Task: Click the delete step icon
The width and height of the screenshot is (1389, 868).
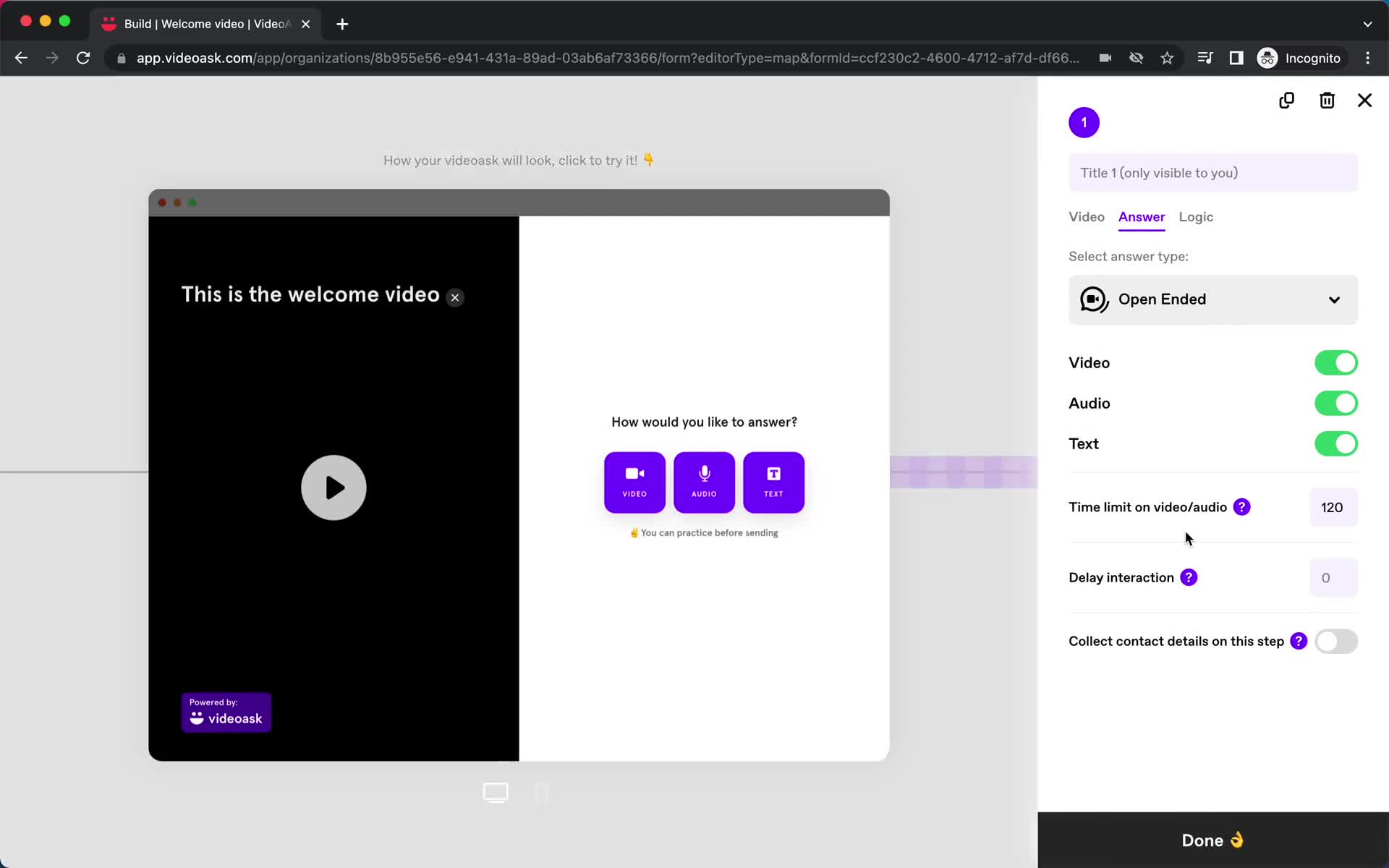Action: click(1326, 100)
